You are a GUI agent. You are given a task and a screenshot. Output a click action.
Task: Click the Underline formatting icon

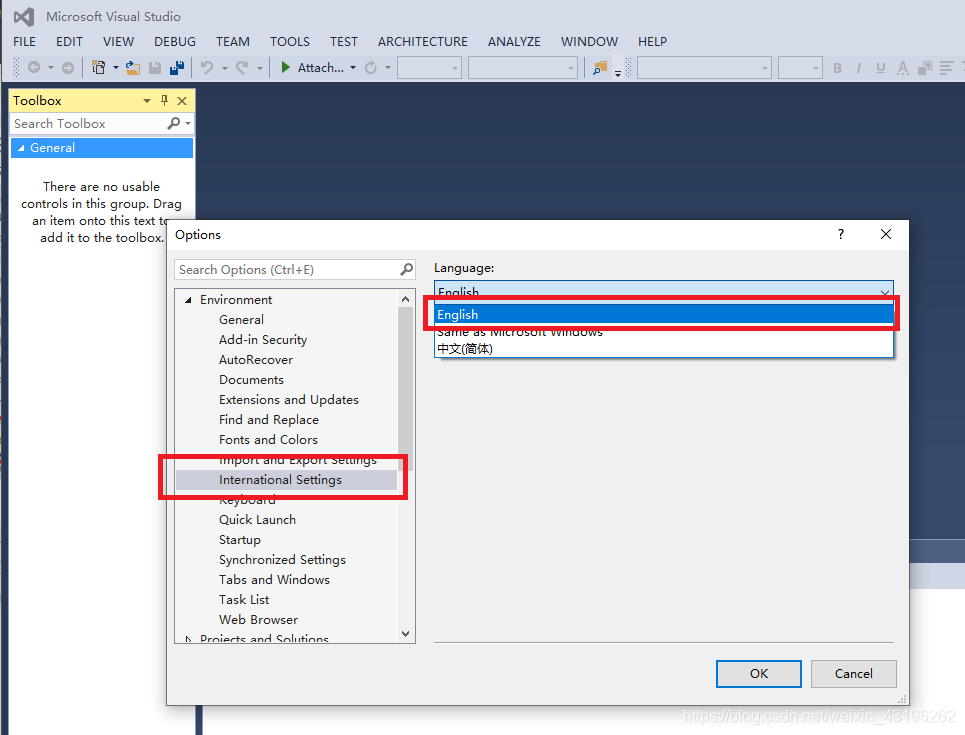[881, 68]
